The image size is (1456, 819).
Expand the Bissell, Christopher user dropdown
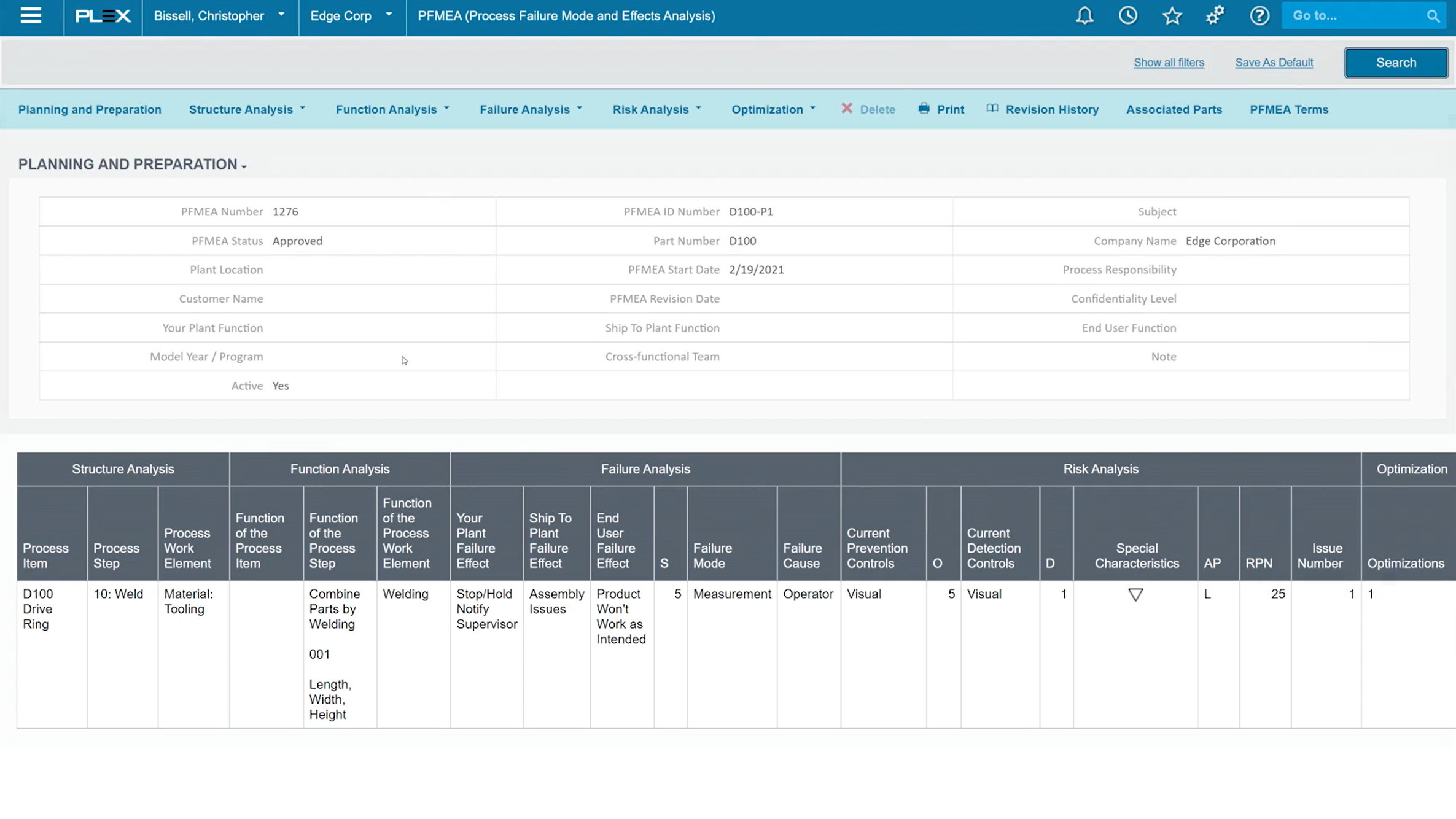(x=219, y=16)
